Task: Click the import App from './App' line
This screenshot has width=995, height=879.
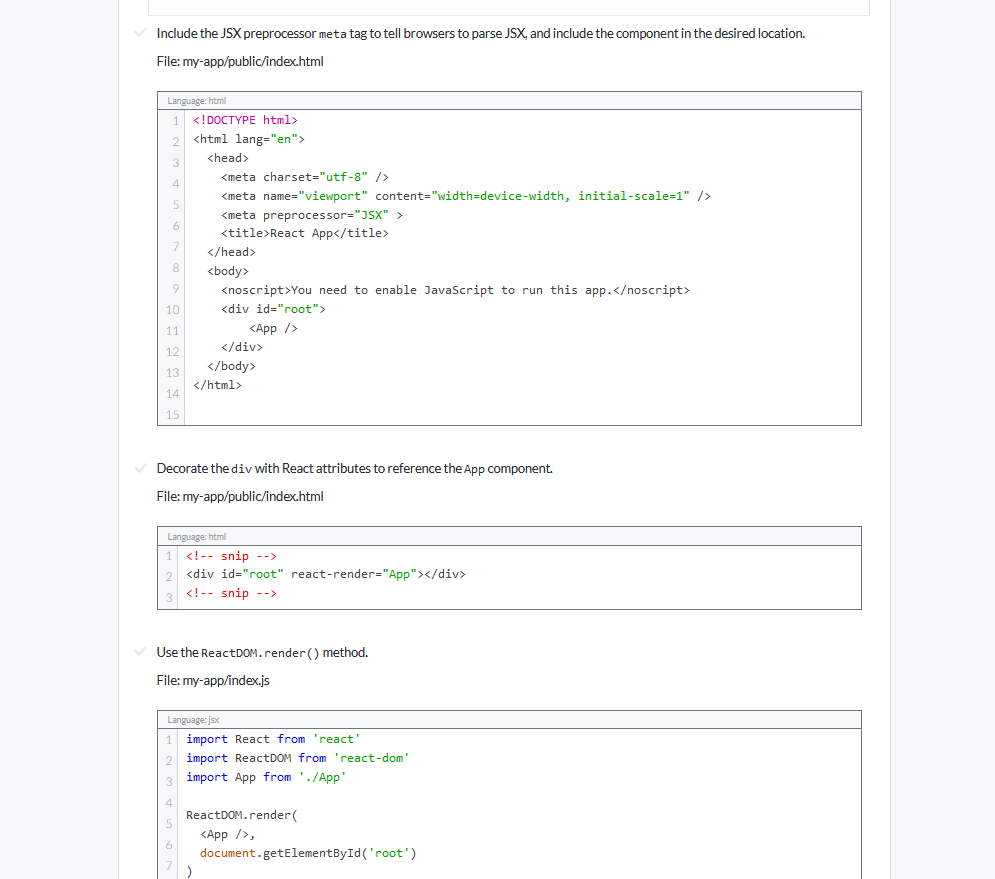Action: tap(266, 777)
